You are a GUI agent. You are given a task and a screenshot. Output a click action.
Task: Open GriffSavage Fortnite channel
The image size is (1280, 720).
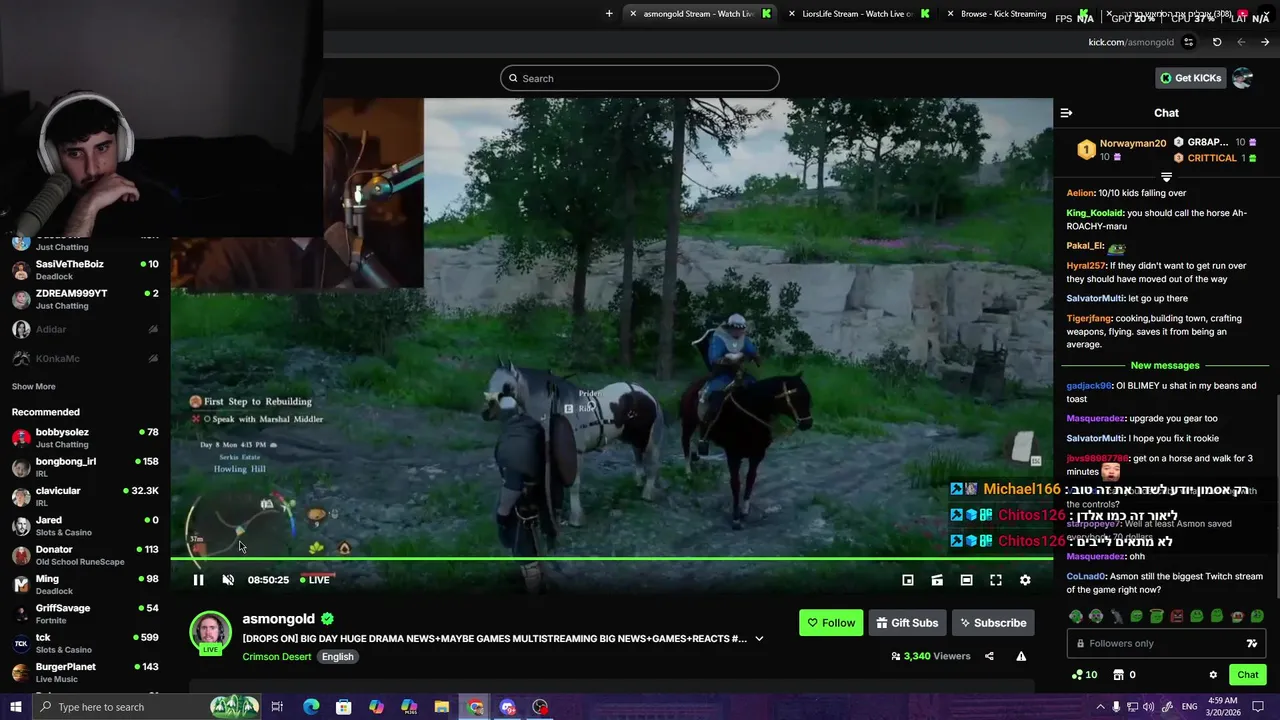[x=85, y=613]
